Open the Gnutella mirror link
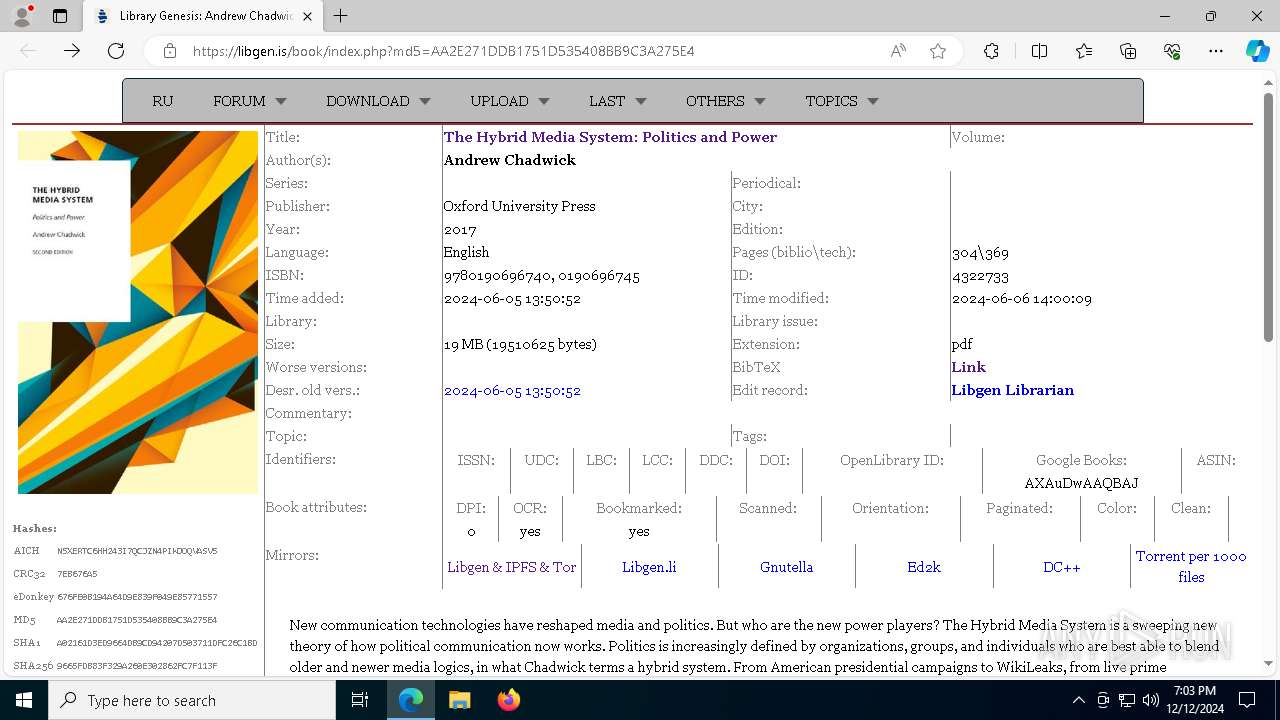 tap(786, 567)
